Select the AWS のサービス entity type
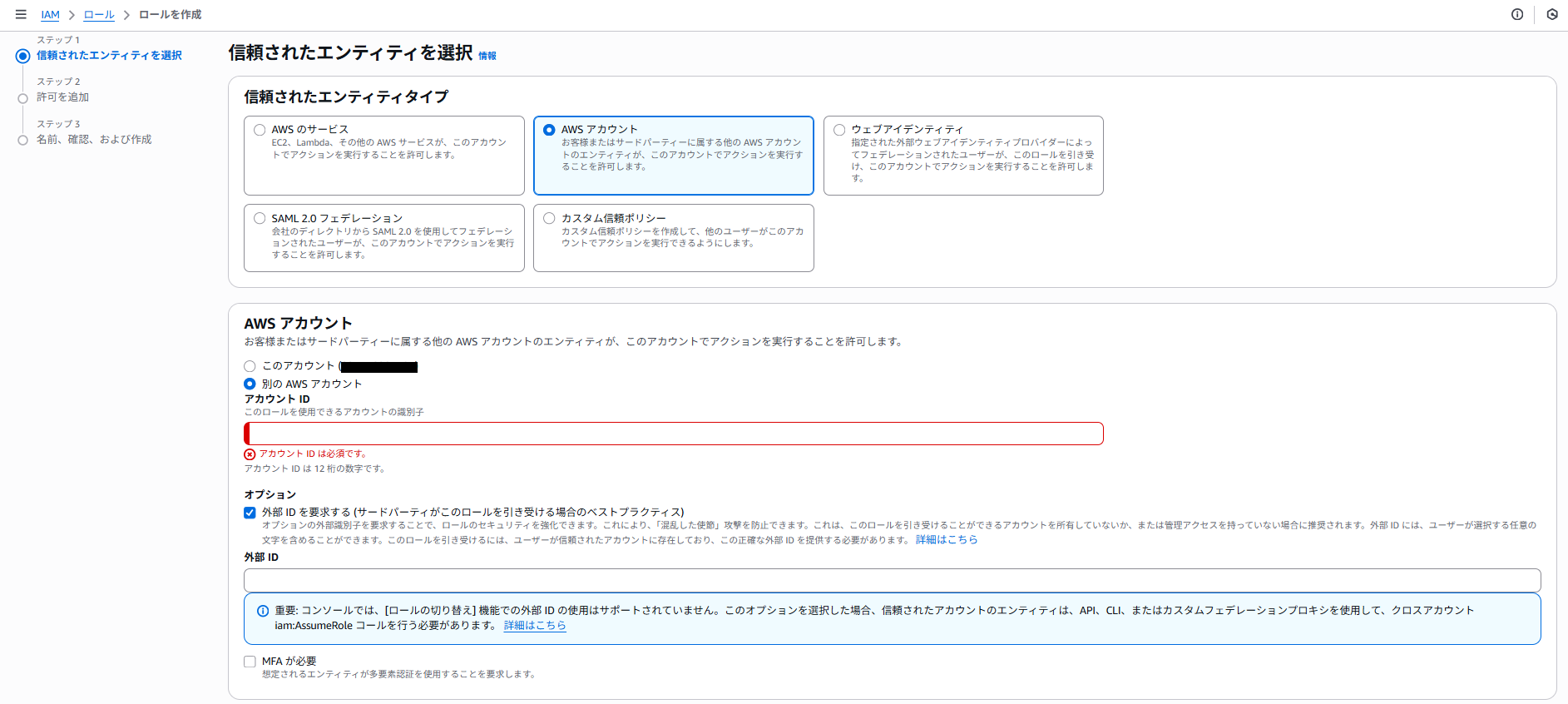Image resolution: width=1568 pixels, height=704 pixels. [x=260, y=130]
